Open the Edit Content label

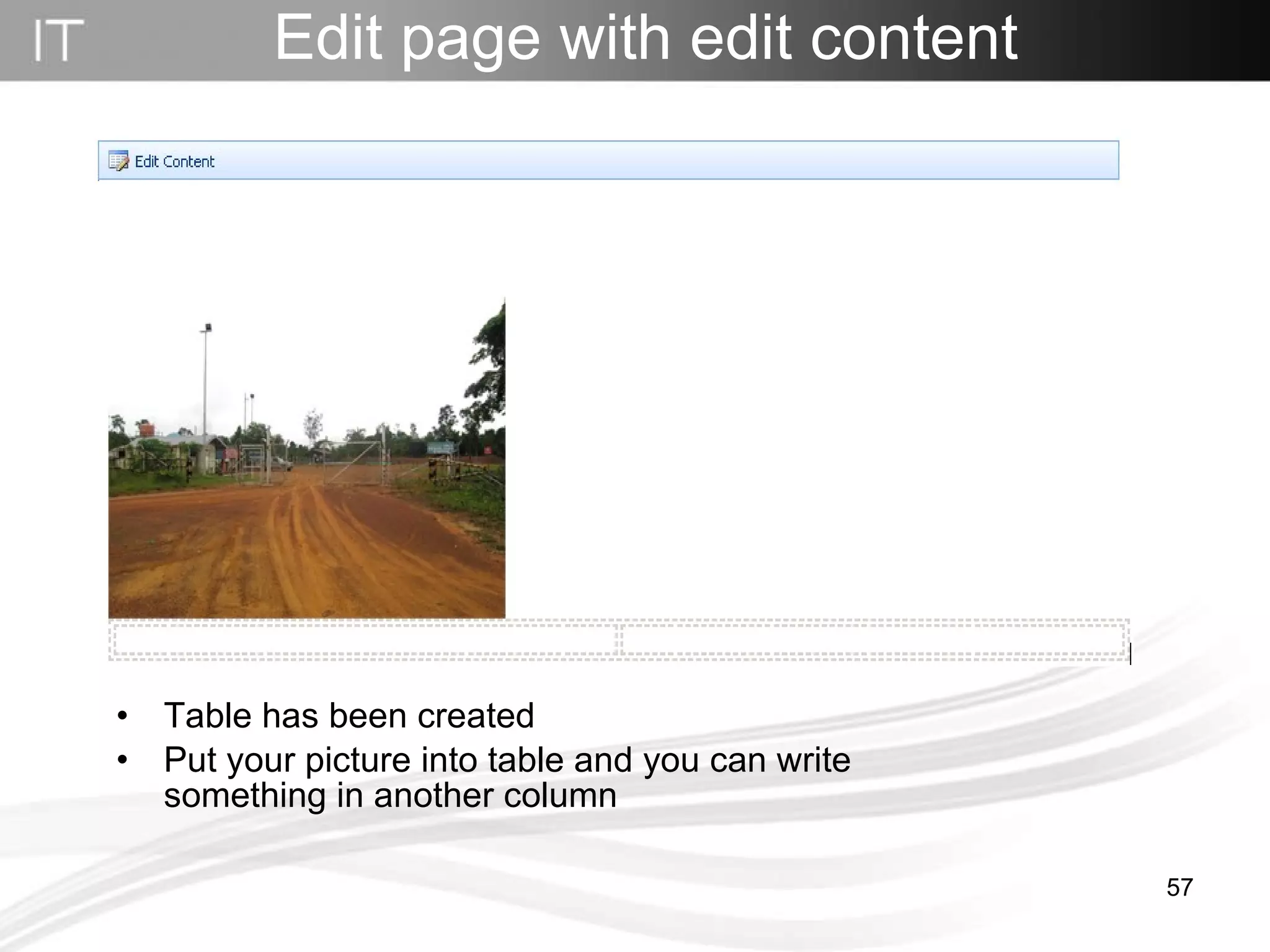point(174,162)
